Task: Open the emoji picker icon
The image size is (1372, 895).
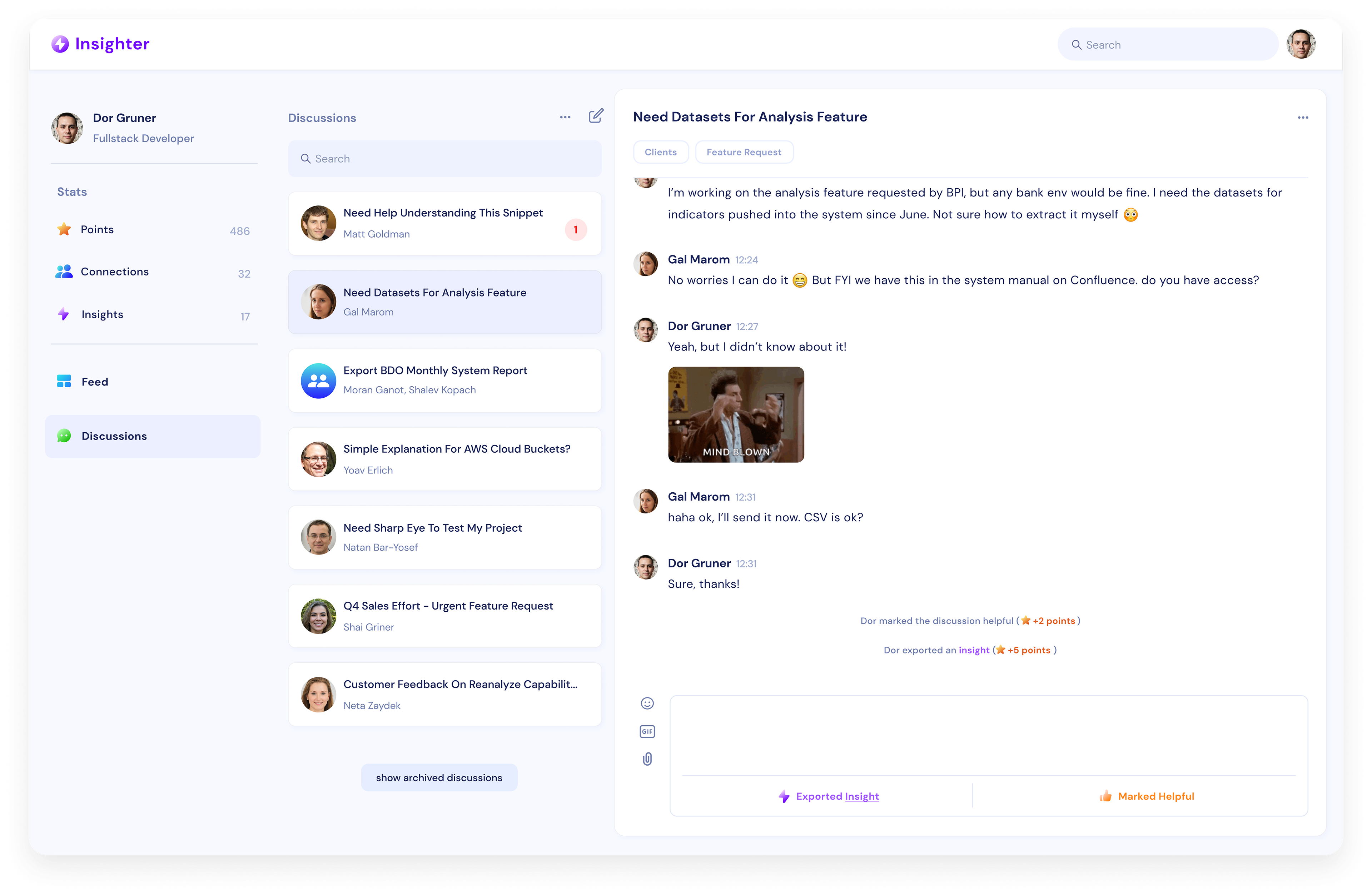Action: pyautogui.click(x=647, y=703)
